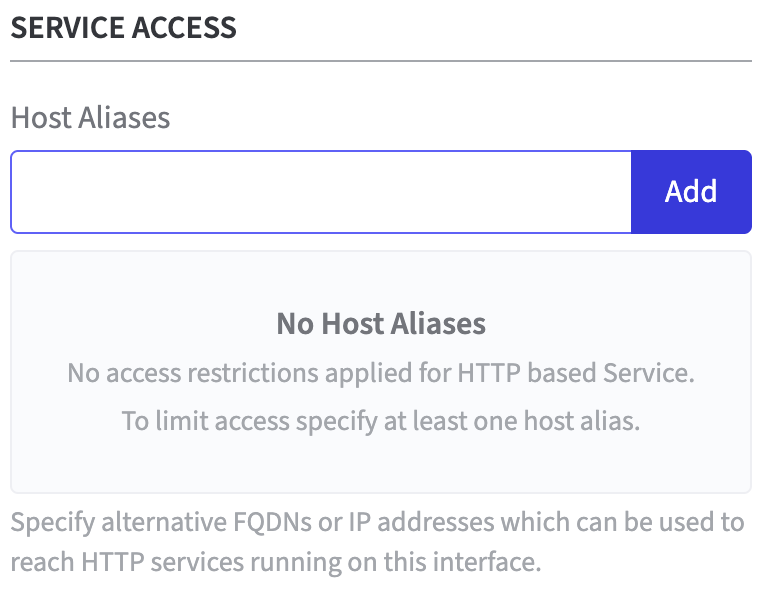Click the 'To limit access specify' hint line
Viewport: 766px width, 606px height.
pos(381,420)
